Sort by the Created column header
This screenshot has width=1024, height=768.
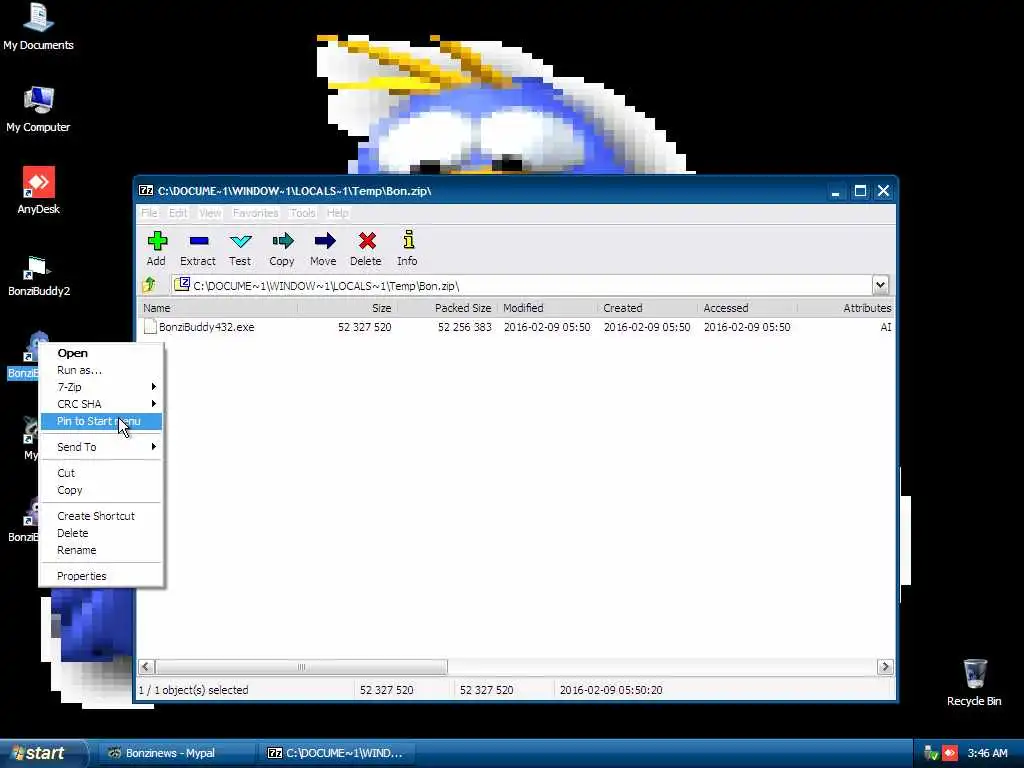pos(647,308)
